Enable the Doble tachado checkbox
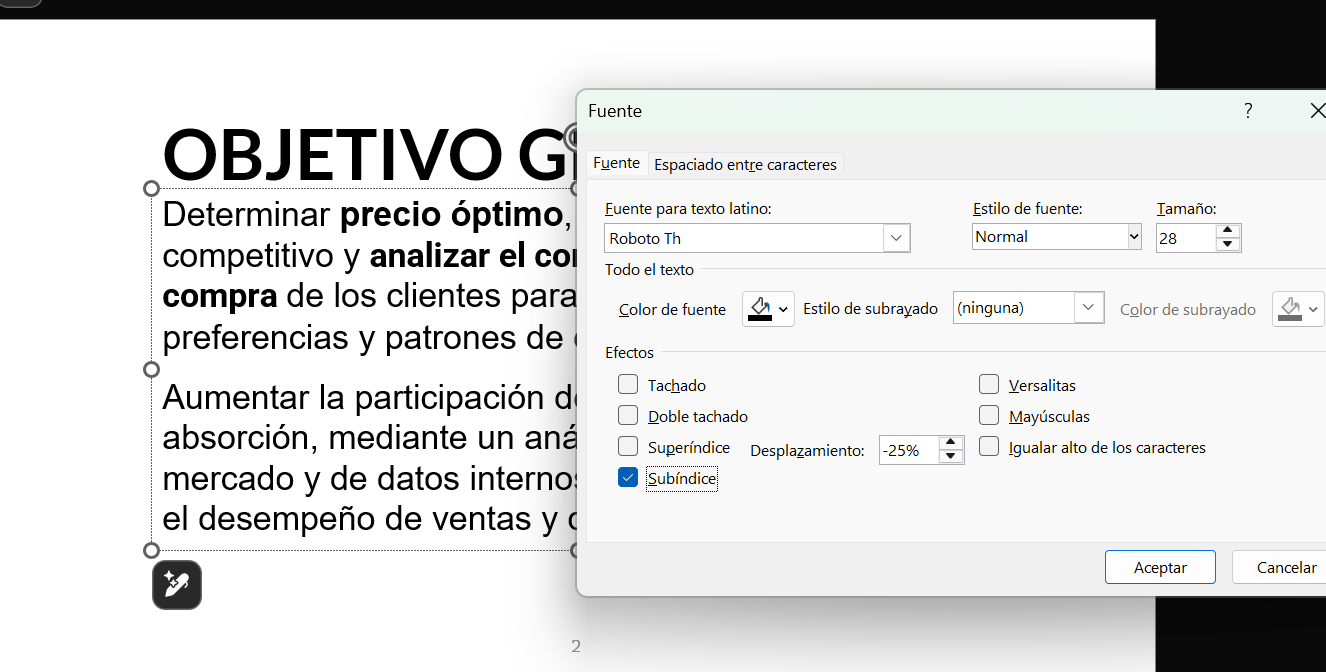The height and width of the screenshot is (672, 1326). (x=628, y=415)
